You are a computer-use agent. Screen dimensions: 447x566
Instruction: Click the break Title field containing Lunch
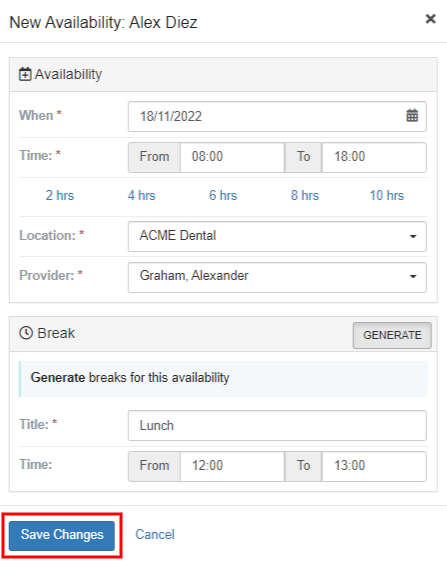click(x=277, y=426)
